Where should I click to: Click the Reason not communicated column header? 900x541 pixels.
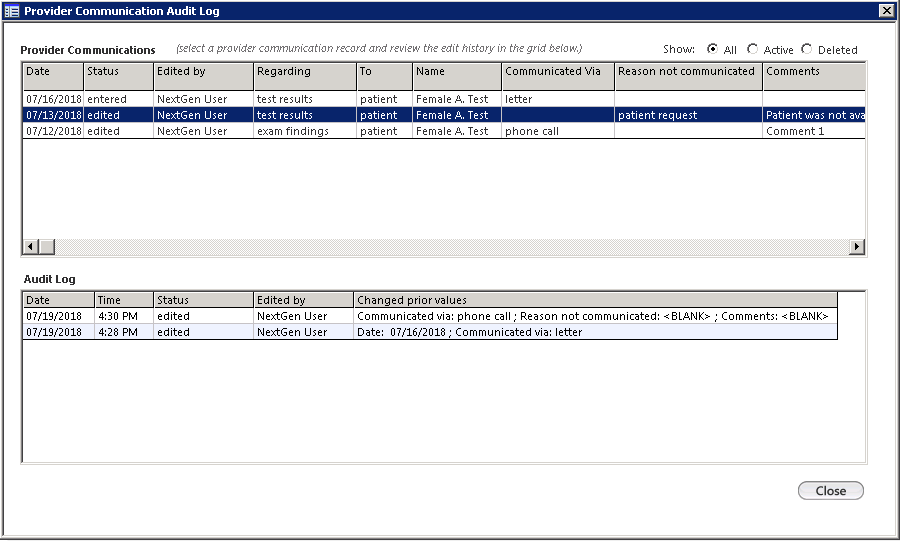coord(689,76)
